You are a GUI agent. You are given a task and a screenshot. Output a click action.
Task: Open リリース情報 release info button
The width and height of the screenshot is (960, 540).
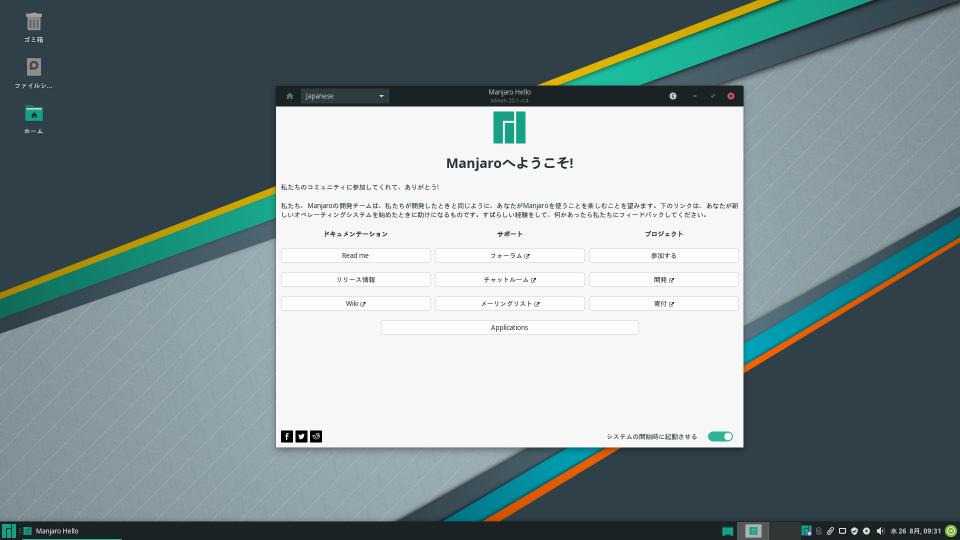(x=356, y=280)
